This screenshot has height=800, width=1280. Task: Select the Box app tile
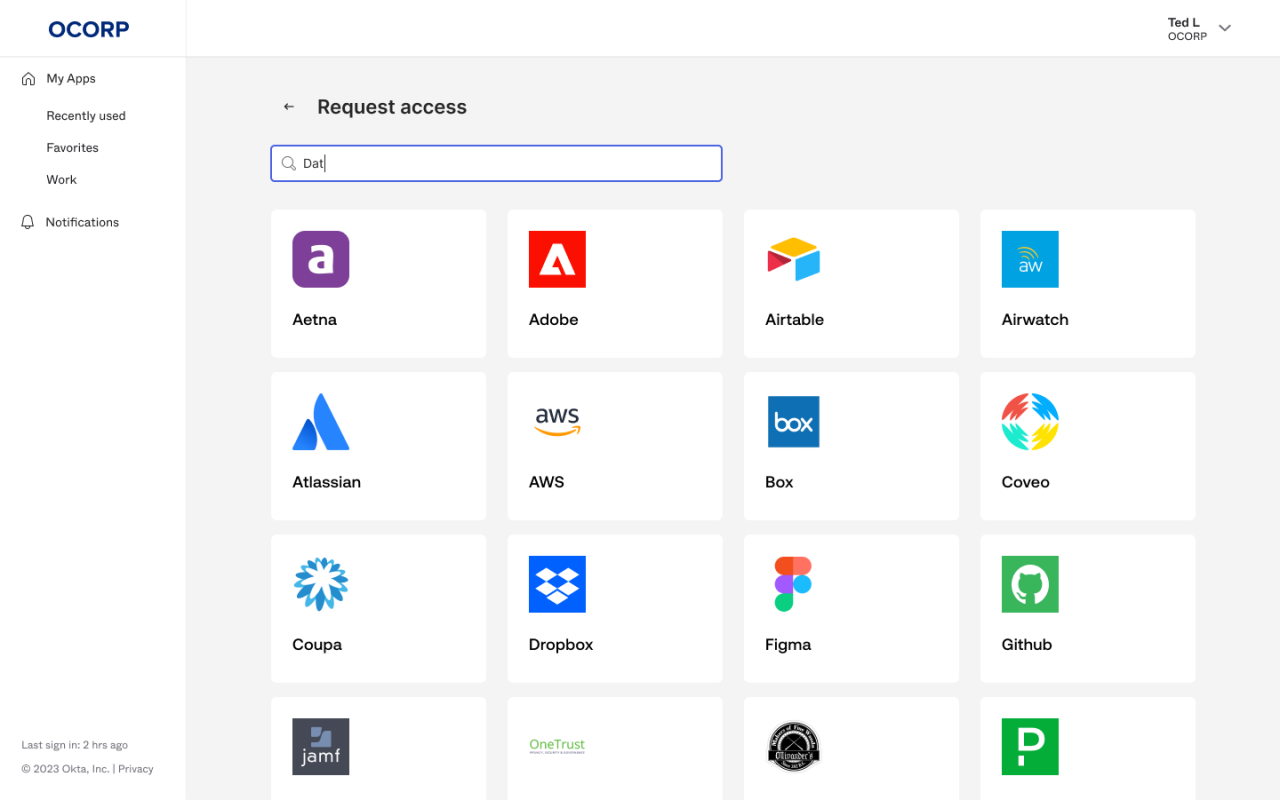point(851,446)
